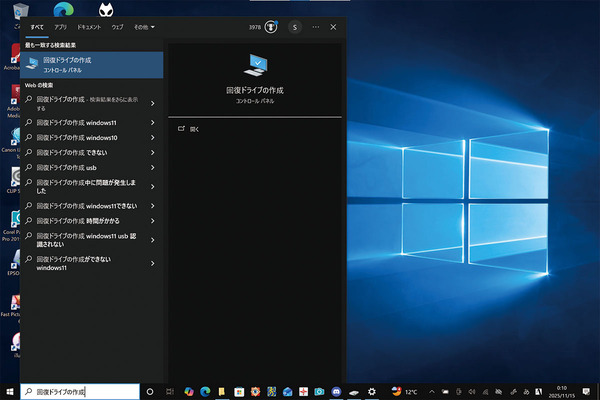This screenshot has width=600, height=400.
Task: Expand chevron for 回復ドライブの作成 usb
Action: tap(152, 167)
